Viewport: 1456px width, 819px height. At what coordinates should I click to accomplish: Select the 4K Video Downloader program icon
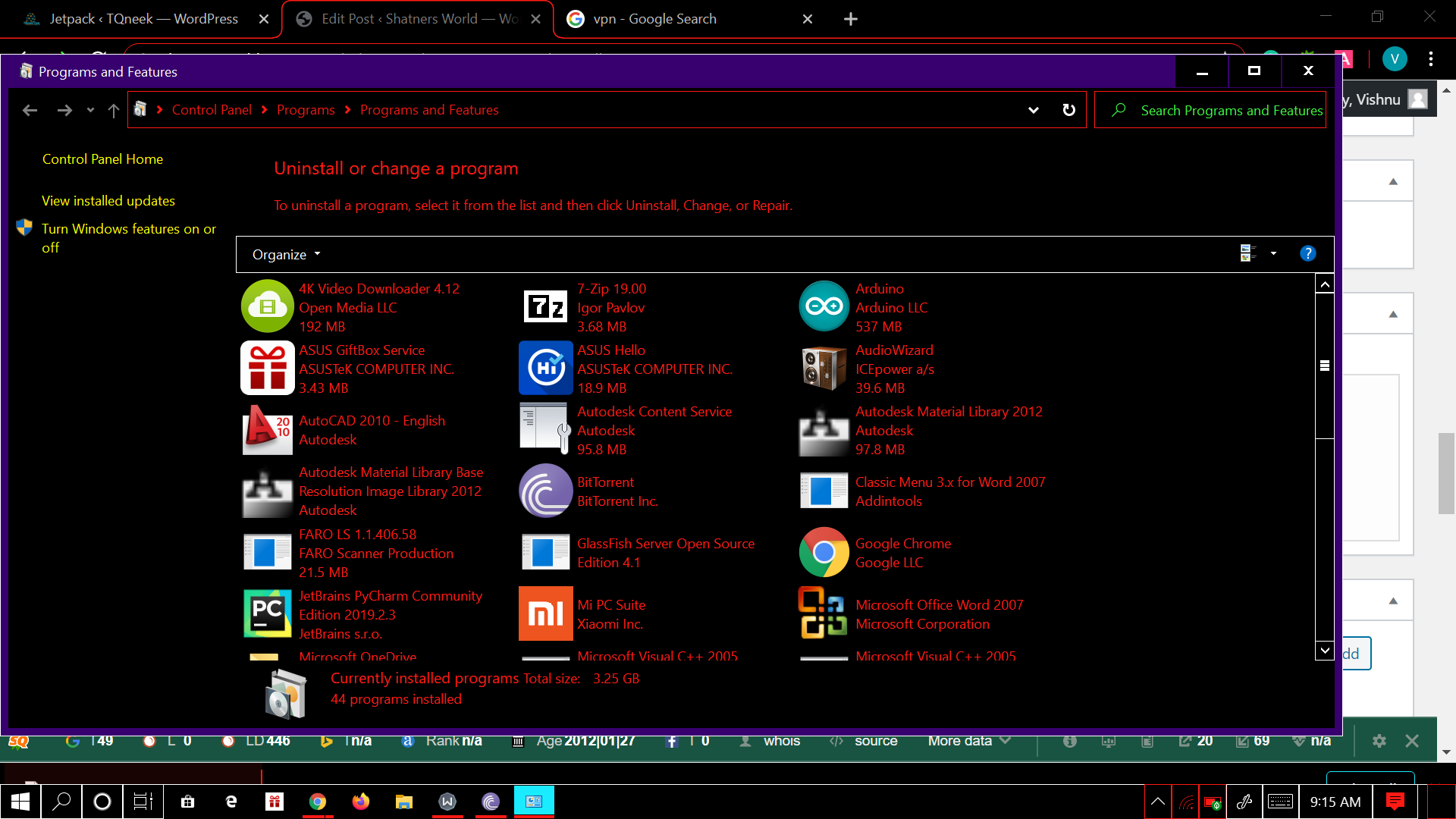(267, 306)
